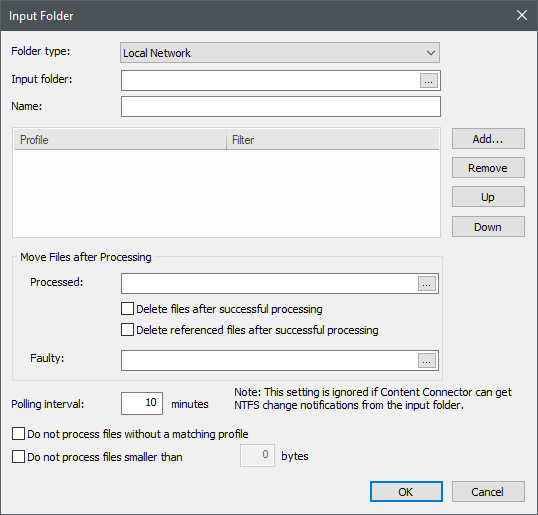Click the Profile column header
This screenshot has height=515, width=538.
pos(120,140)
